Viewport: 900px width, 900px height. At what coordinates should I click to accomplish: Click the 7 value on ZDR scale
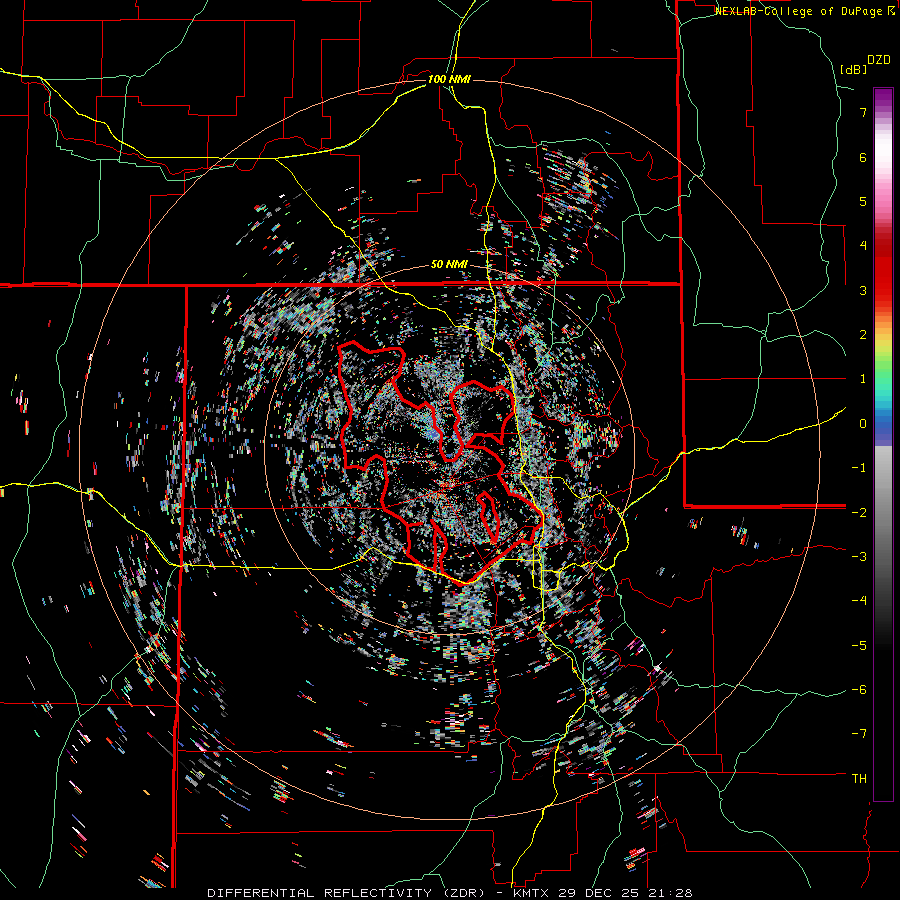(x=863, y=112)
